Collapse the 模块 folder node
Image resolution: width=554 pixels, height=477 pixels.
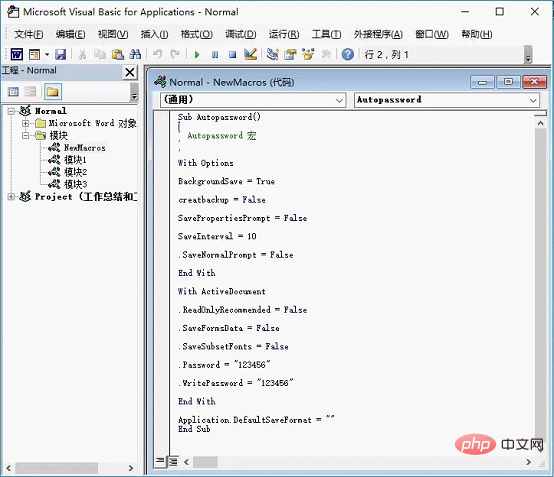(x=25, y=135)
